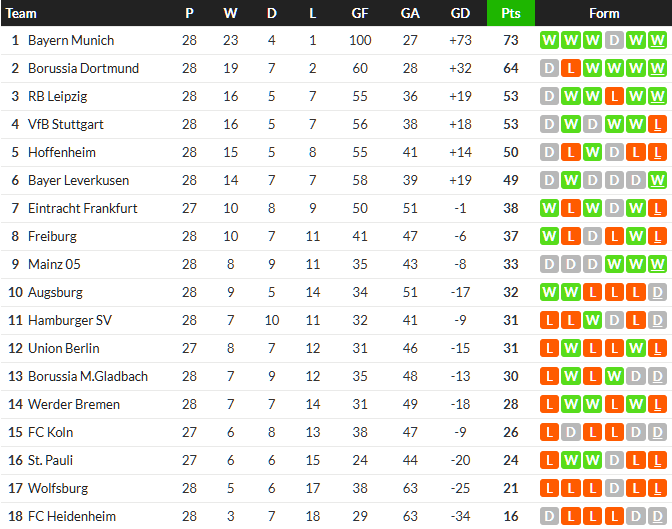Viewport: 672px width, 529px height.
Task: Click the win badge in Hamburger SV's form
Action: (x=592, y=321)
